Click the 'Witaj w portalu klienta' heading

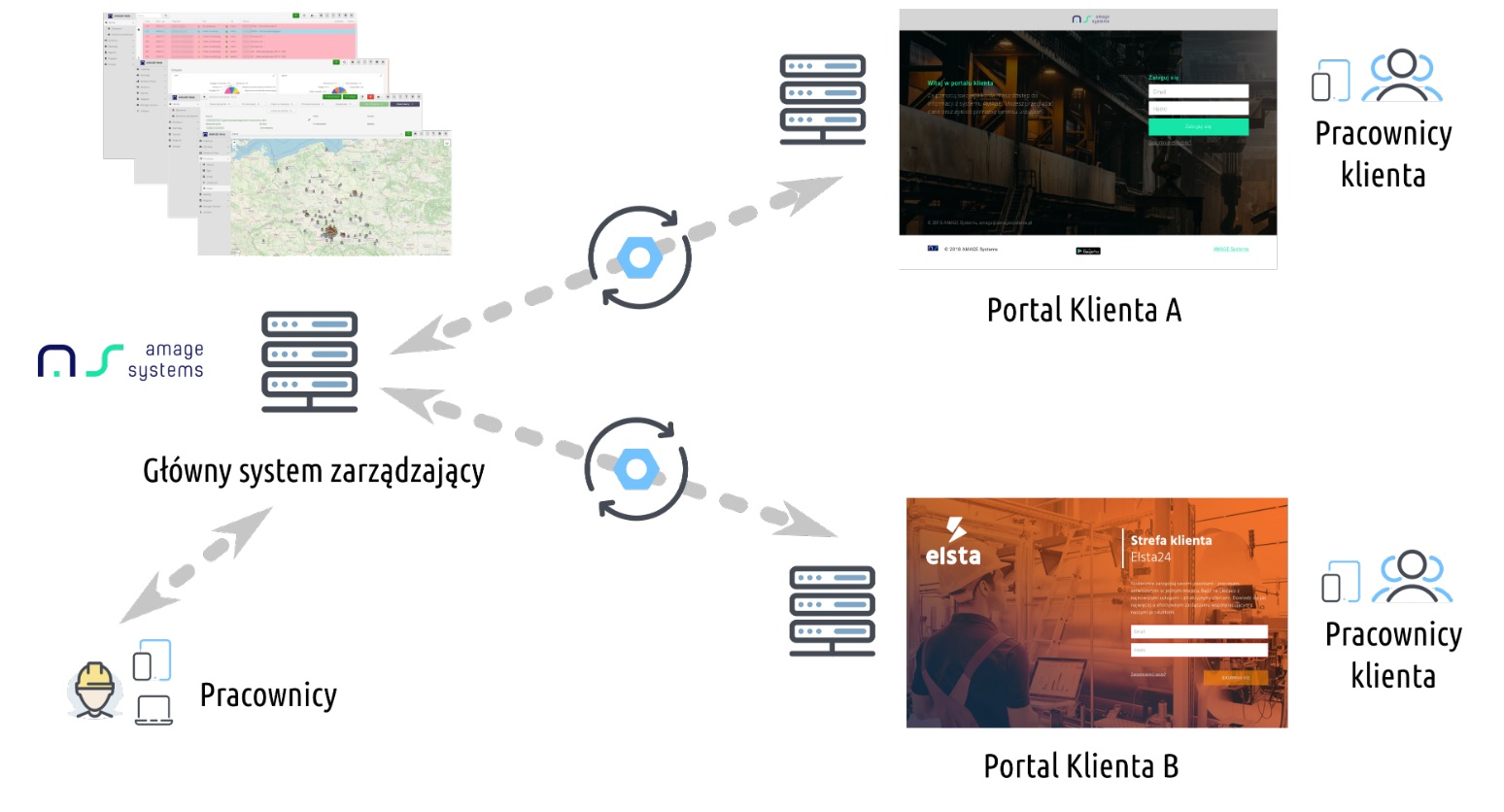pos(960,84)
